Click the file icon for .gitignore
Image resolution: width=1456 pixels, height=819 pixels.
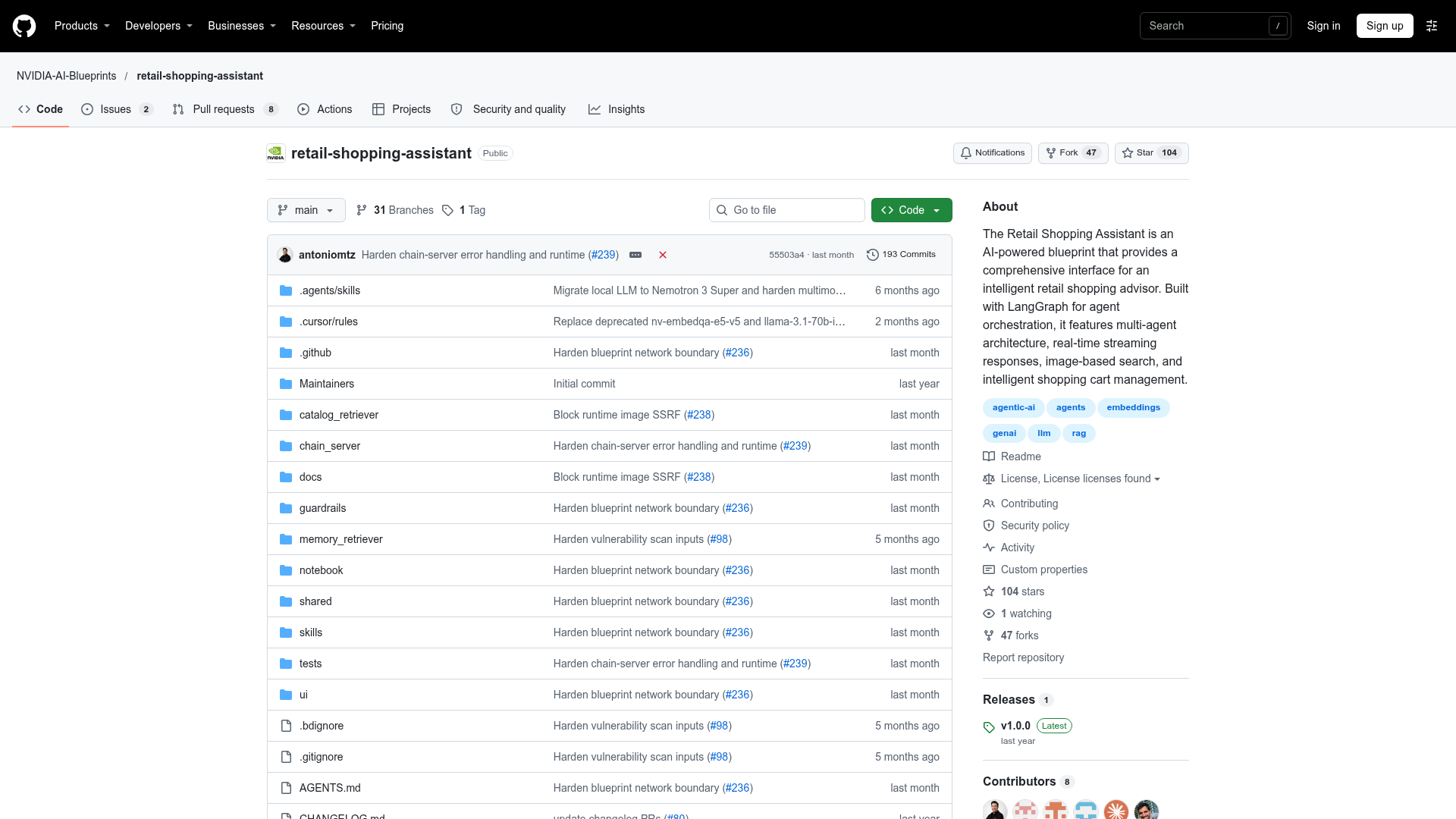(286, 757)
